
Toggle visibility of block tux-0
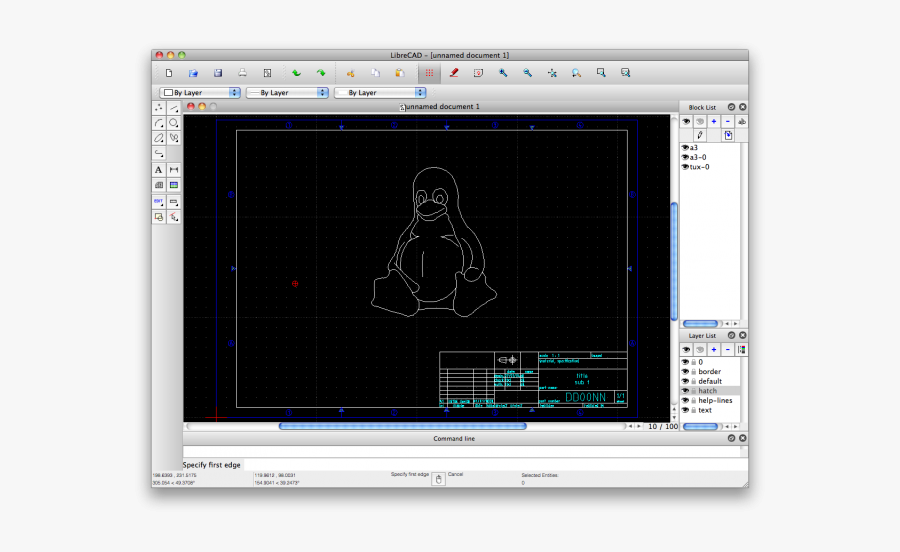click(x=685, y=167)
